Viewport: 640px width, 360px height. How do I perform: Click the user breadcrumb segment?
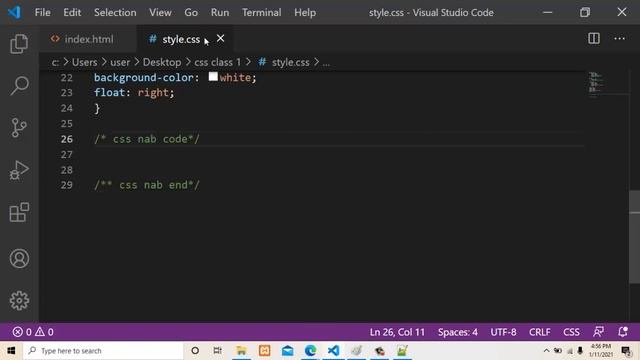tap(120, 62)
